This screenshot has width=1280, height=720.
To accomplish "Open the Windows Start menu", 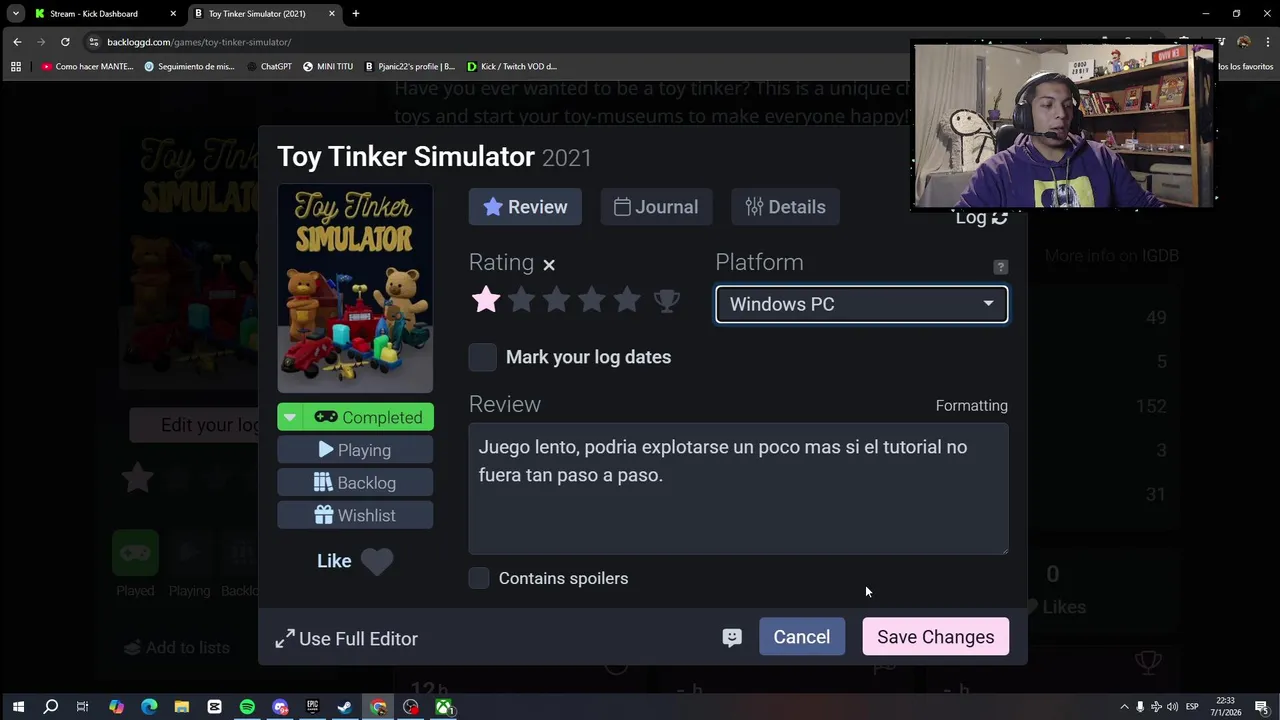I will click(18, 707).
